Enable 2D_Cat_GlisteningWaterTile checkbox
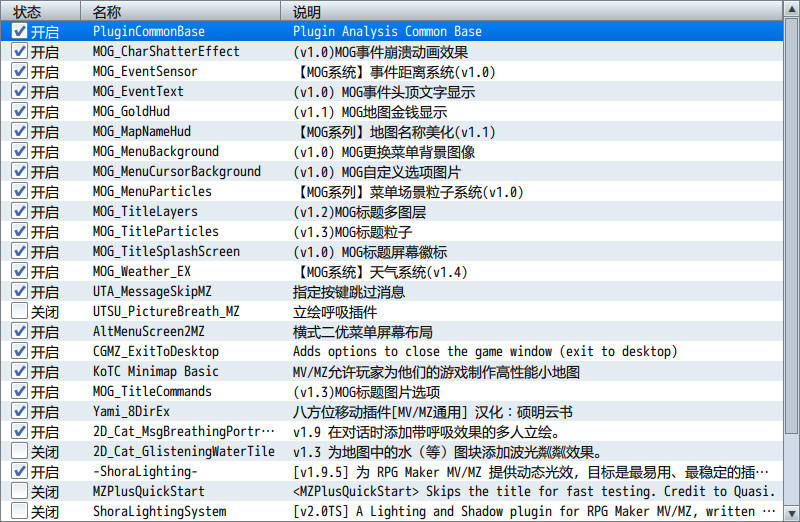Viewport: 800px width, 522px height. click(19, 451)
